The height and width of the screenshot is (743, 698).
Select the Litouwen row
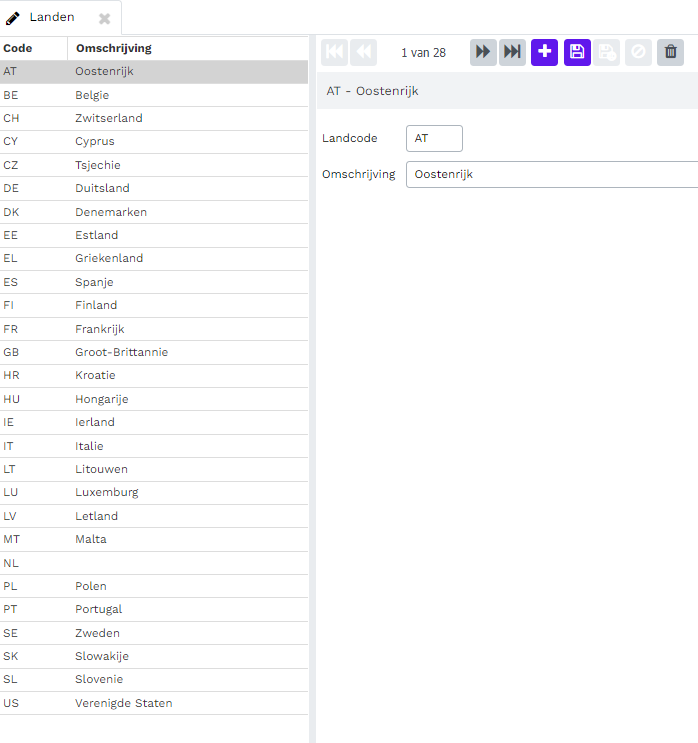(154, 470)
